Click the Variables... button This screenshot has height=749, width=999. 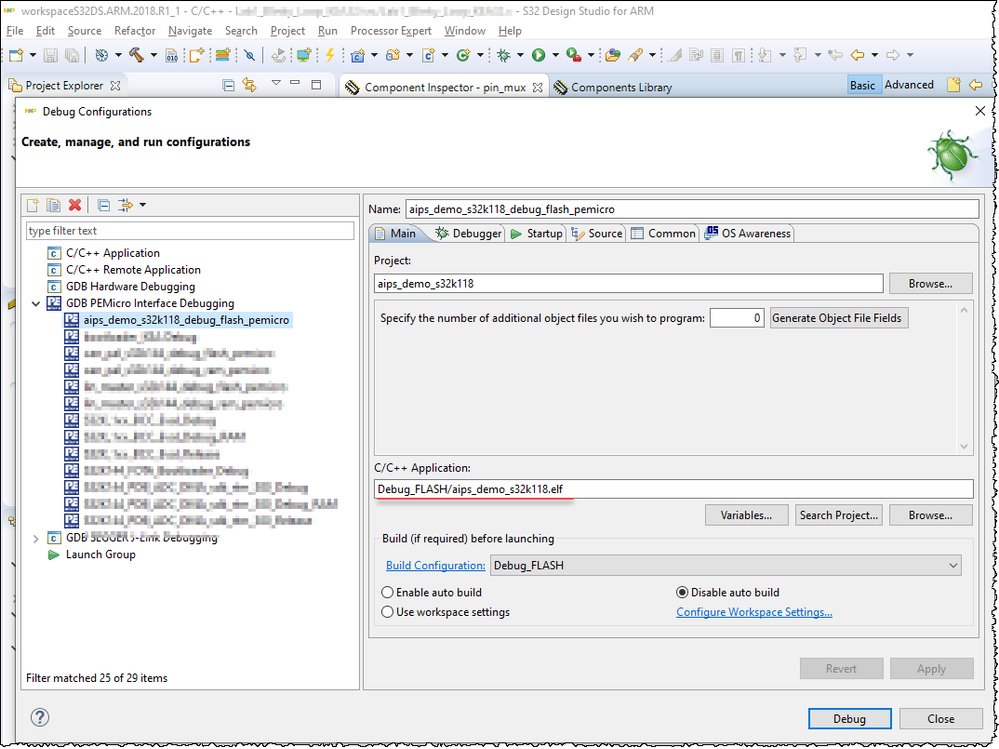pos(746,515)
